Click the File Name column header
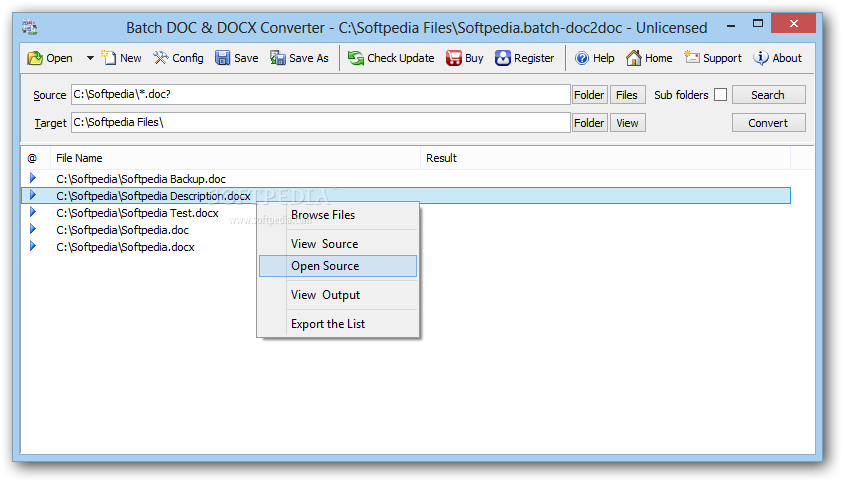Screen dimensions: 843x482 (235, 158)
